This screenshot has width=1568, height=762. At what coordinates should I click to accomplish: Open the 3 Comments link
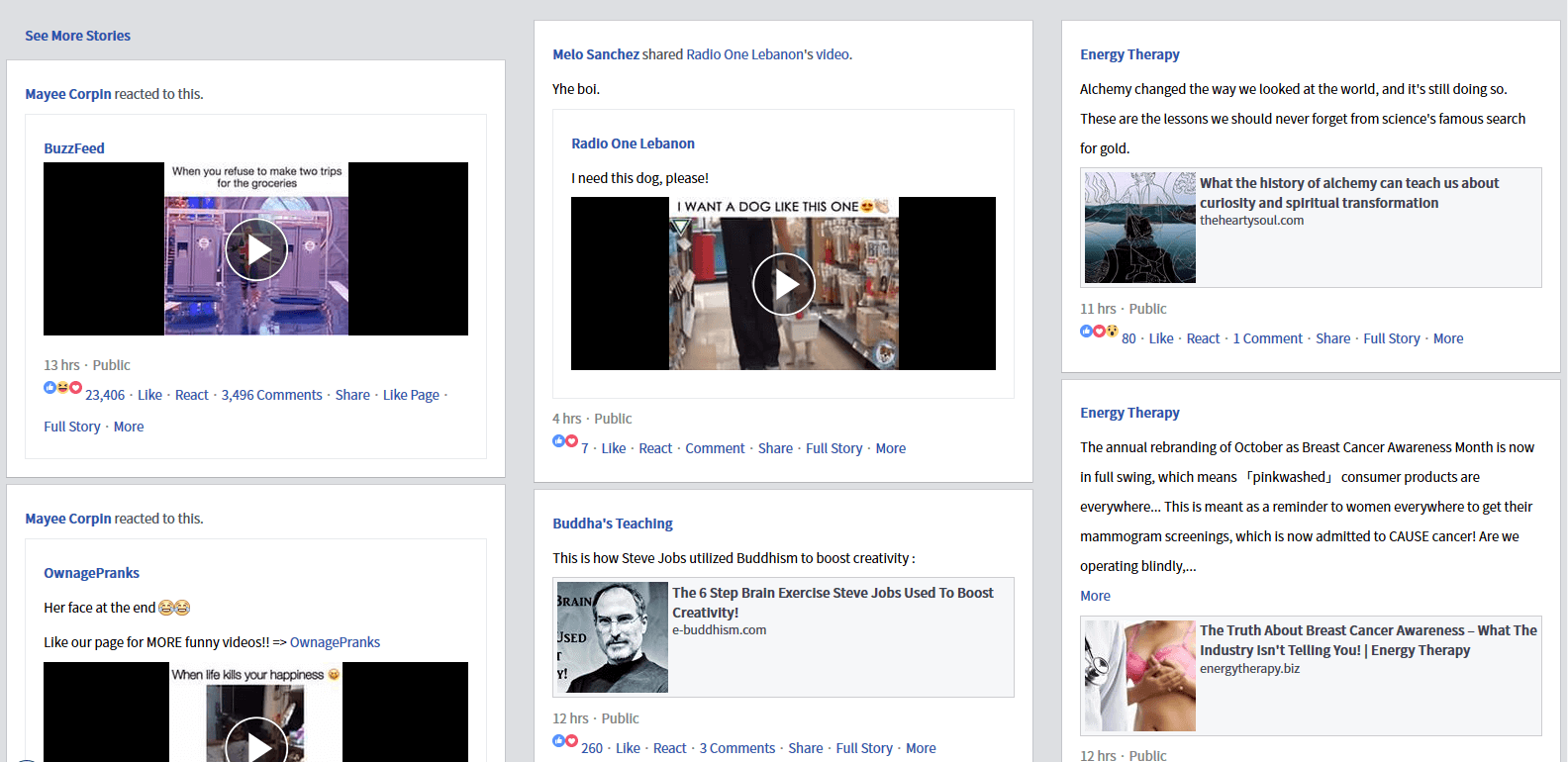tap(737, 748)
